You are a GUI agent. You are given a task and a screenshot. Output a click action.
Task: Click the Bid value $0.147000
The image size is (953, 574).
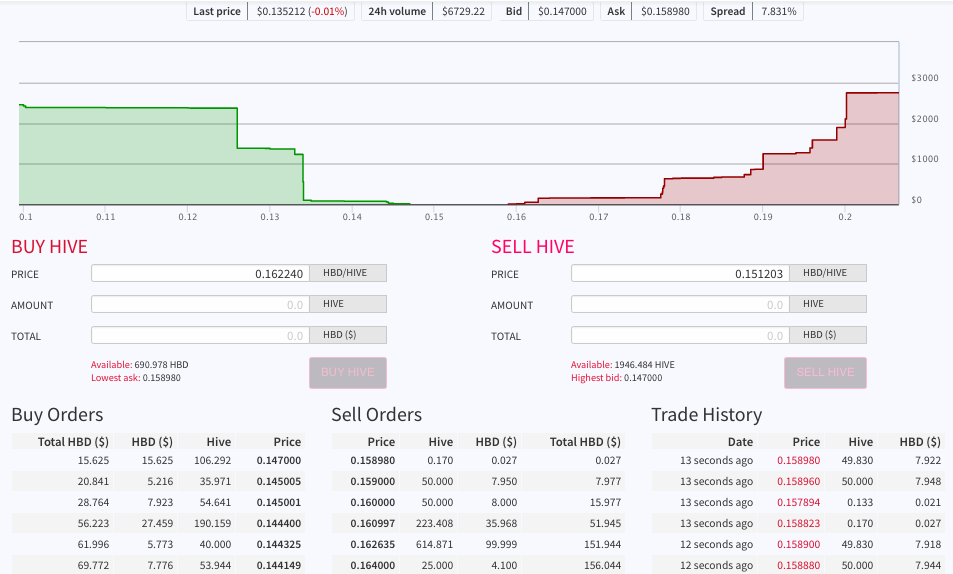tap(562, 12)
